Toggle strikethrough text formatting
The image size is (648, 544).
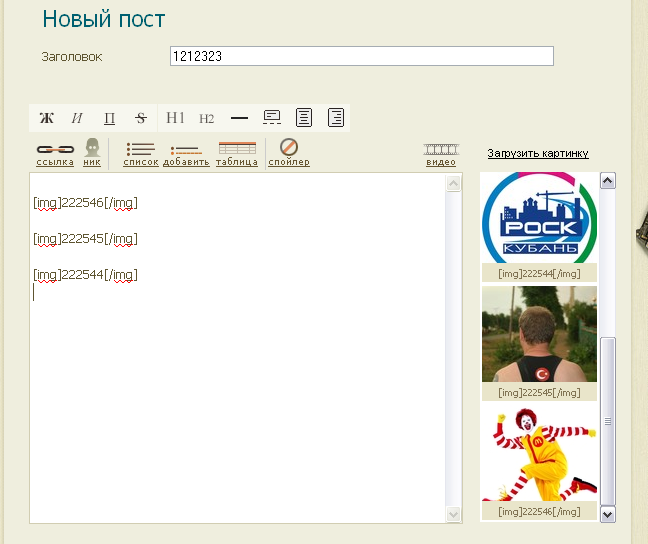click(141, 118)
